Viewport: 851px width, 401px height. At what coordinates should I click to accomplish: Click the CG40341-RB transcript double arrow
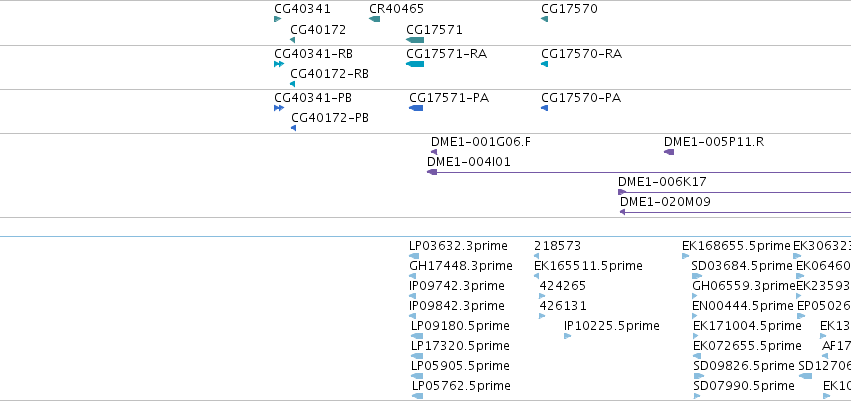pos(278,64)
